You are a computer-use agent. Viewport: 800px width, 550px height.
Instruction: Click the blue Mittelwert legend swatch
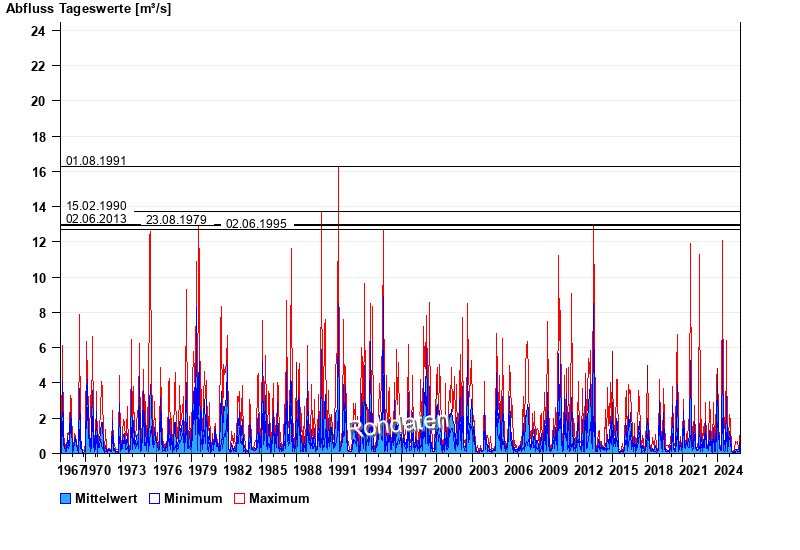66,498
